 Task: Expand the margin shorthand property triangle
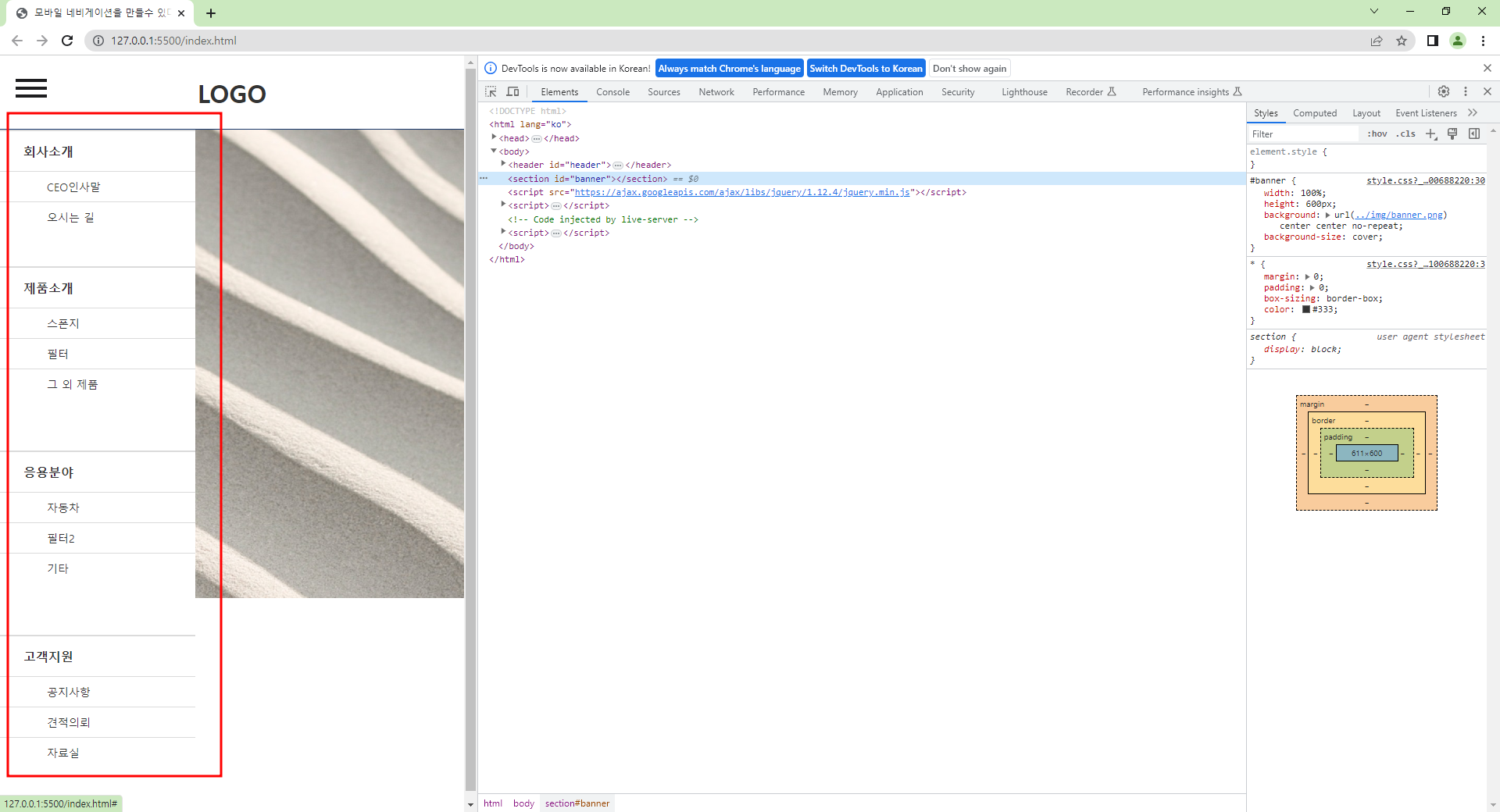coord(1308,276)
